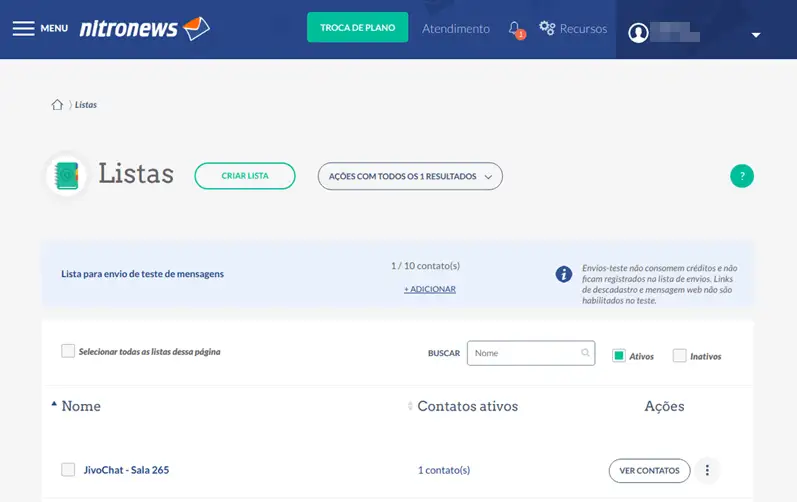
Task: Expand Ações com todos os 1 resultados dropdown
Action: point(410,176)
